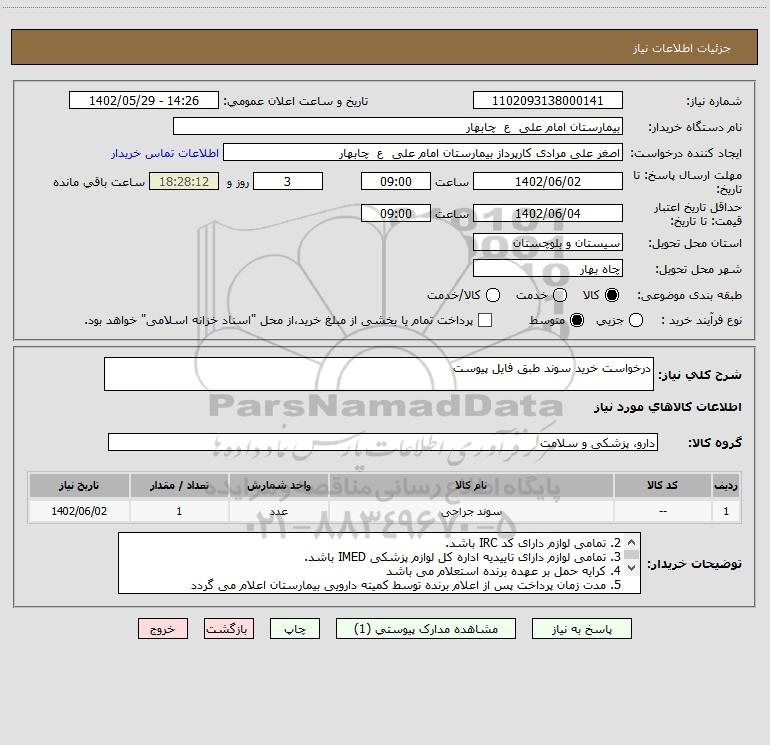Select the خدمت radio option
This screenshot has height=745, width=770.
(560, 295)
